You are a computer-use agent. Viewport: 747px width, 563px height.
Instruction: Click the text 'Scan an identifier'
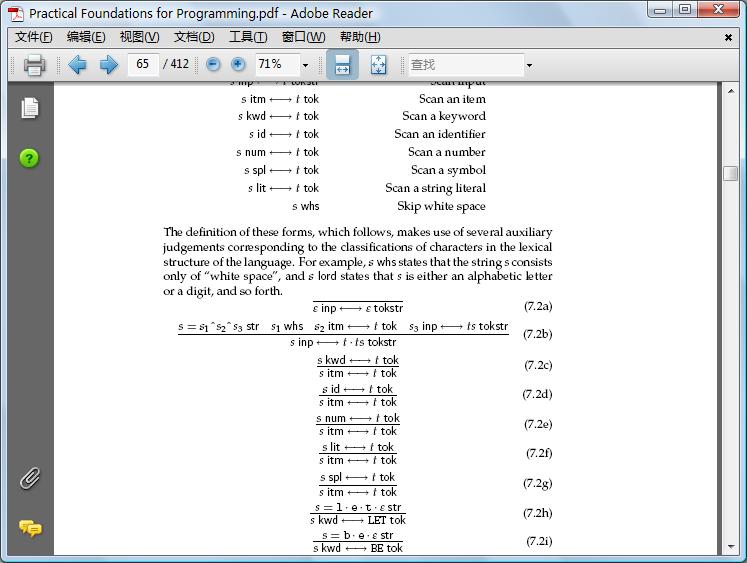pos(440,134)
